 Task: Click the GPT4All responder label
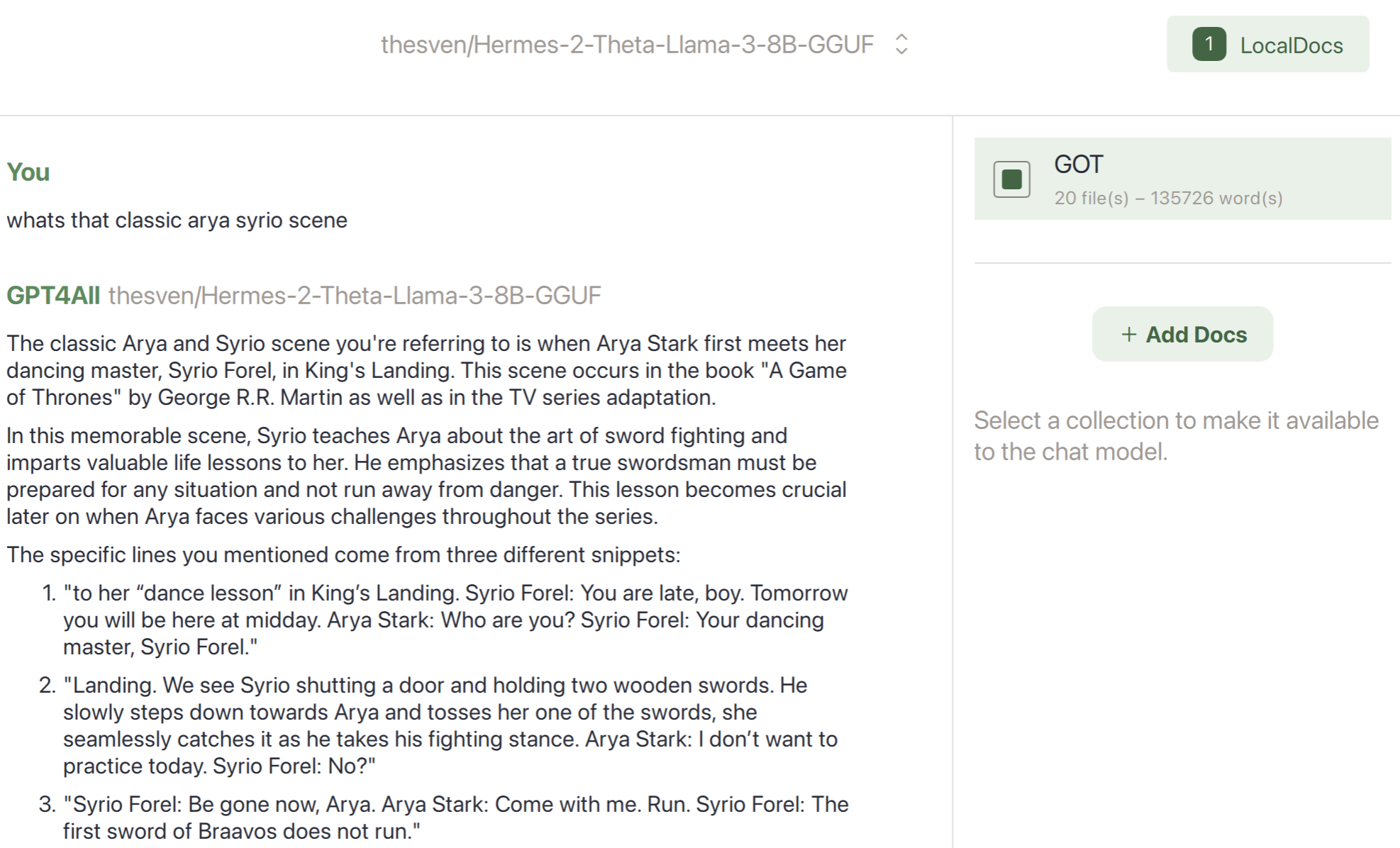53,295
